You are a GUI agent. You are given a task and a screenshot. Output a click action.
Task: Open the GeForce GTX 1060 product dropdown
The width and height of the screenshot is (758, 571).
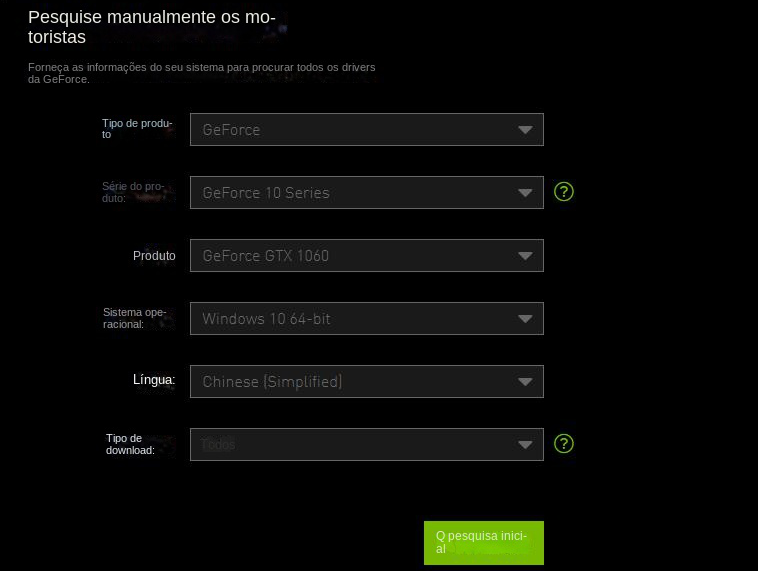(366, 256)
